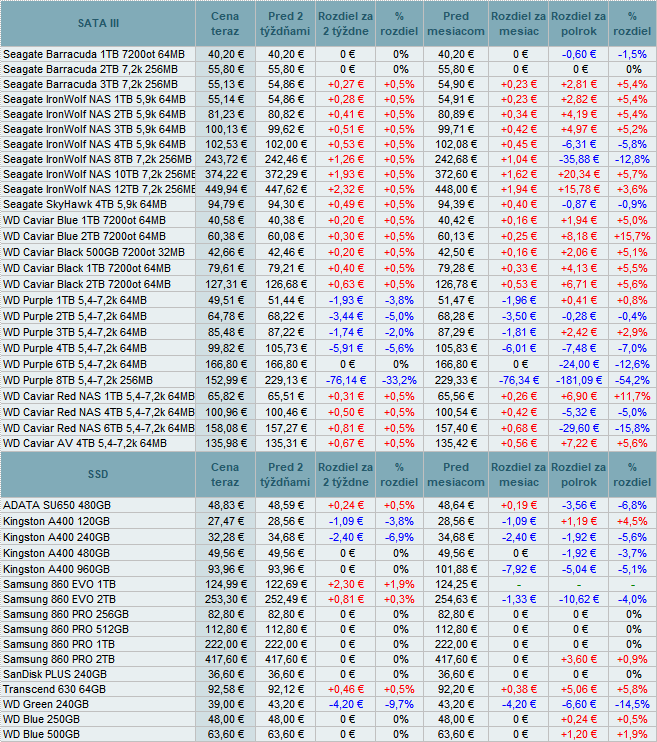This screenshot has height=742, width=657.
Task: Select WD Purple 6TB row name
Action: (x=75, y=364)
